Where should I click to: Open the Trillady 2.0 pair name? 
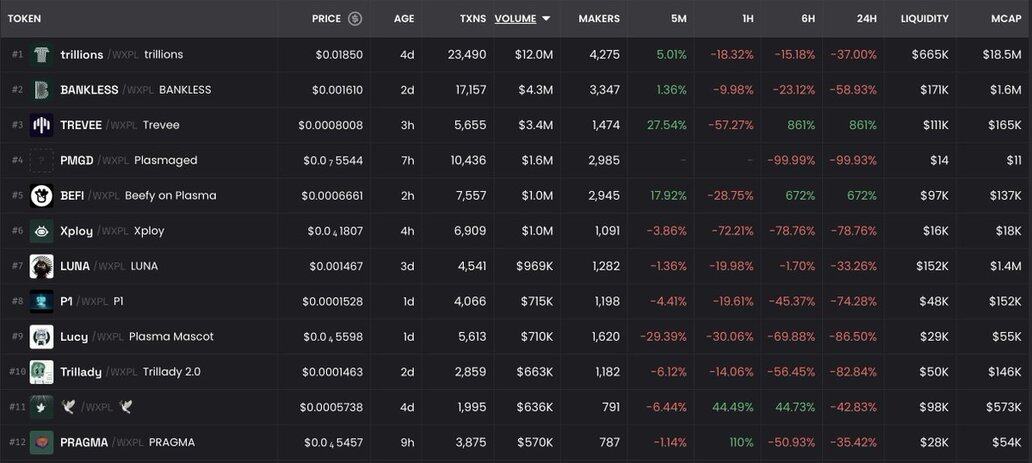pos(130,371)
